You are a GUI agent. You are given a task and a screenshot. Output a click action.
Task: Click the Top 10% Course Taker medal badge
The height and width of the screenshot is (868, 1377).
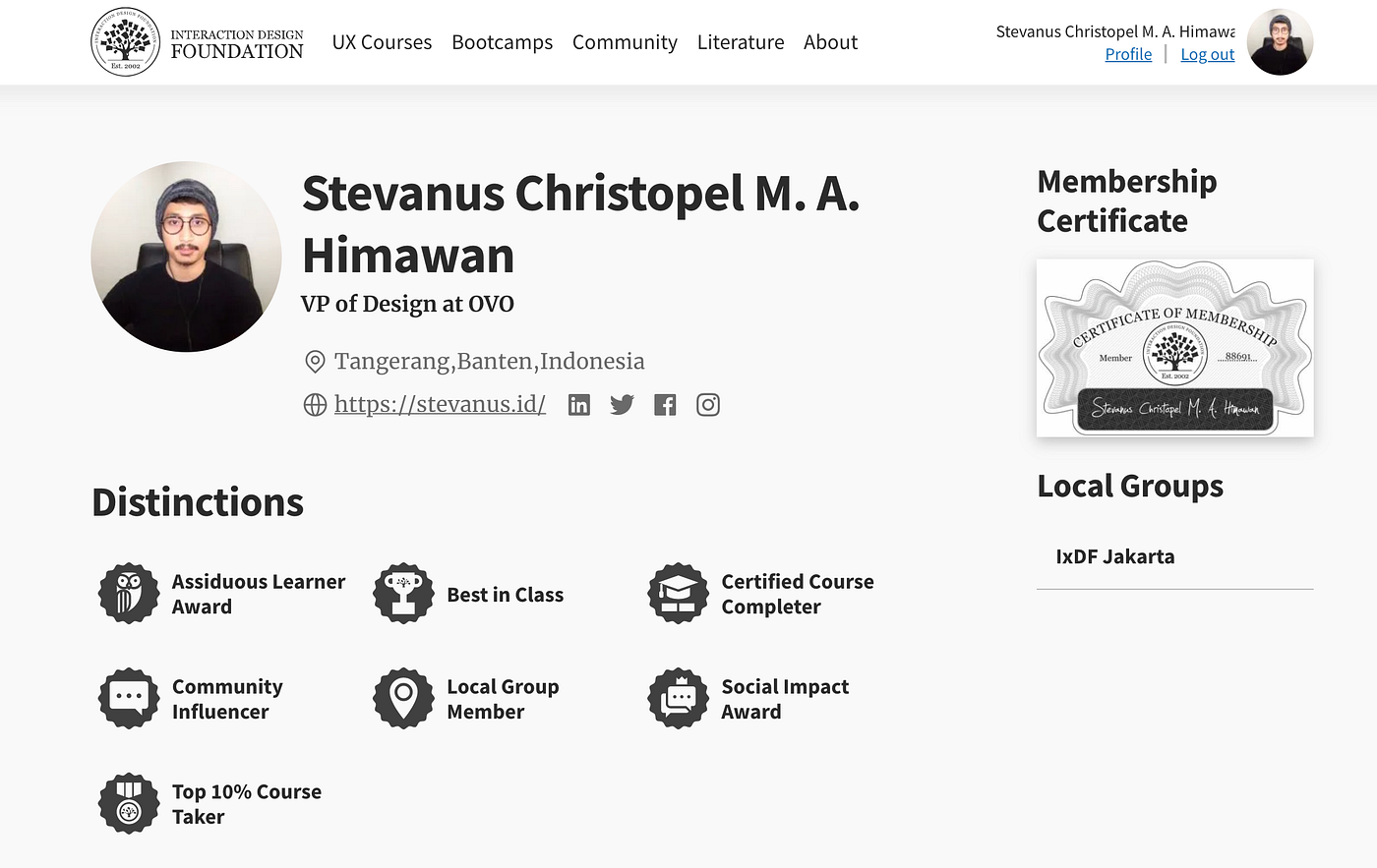[x=129, y=803]
